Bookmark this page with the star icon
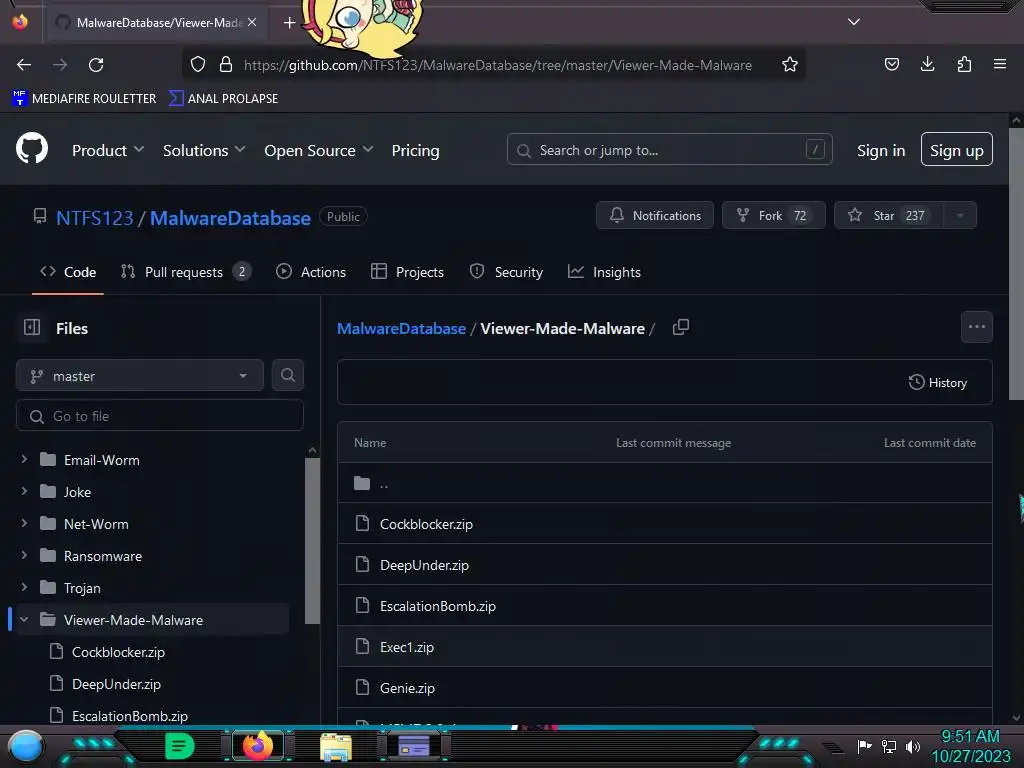 [x=790, y=65]
